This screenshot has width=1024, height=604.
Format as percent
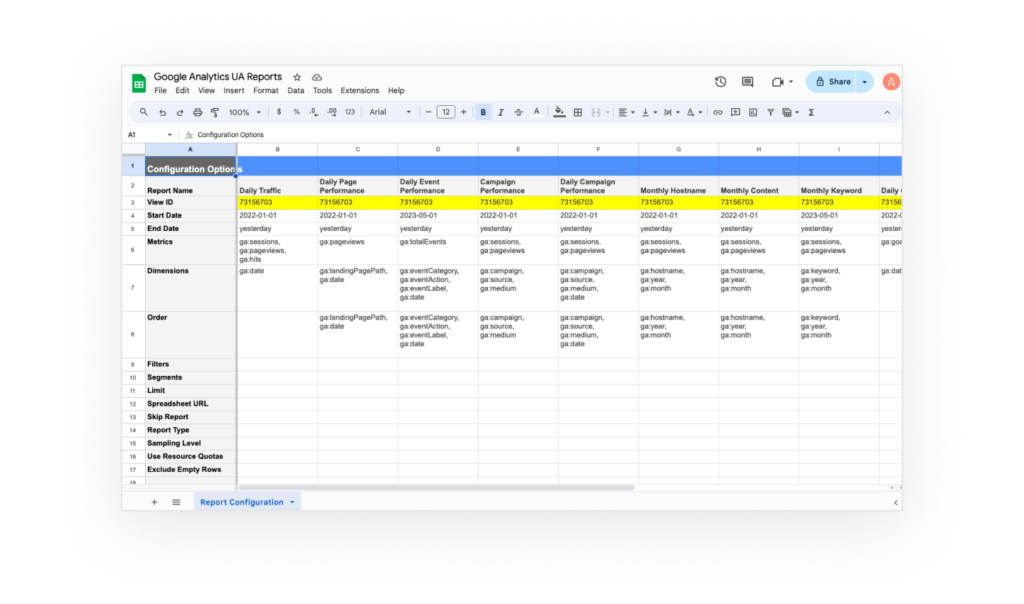tap(296, 112)
